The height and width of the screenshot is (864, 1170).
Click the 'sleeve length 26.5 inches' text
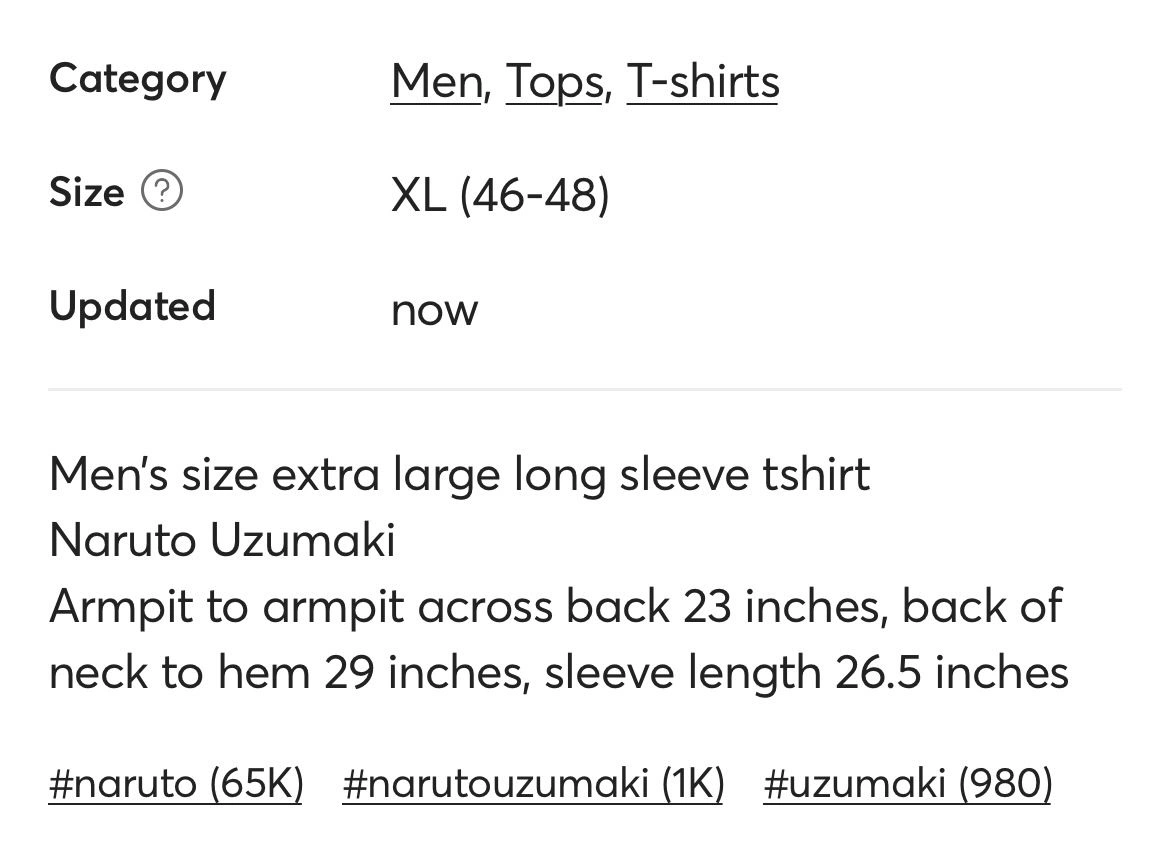pos(807,672)
